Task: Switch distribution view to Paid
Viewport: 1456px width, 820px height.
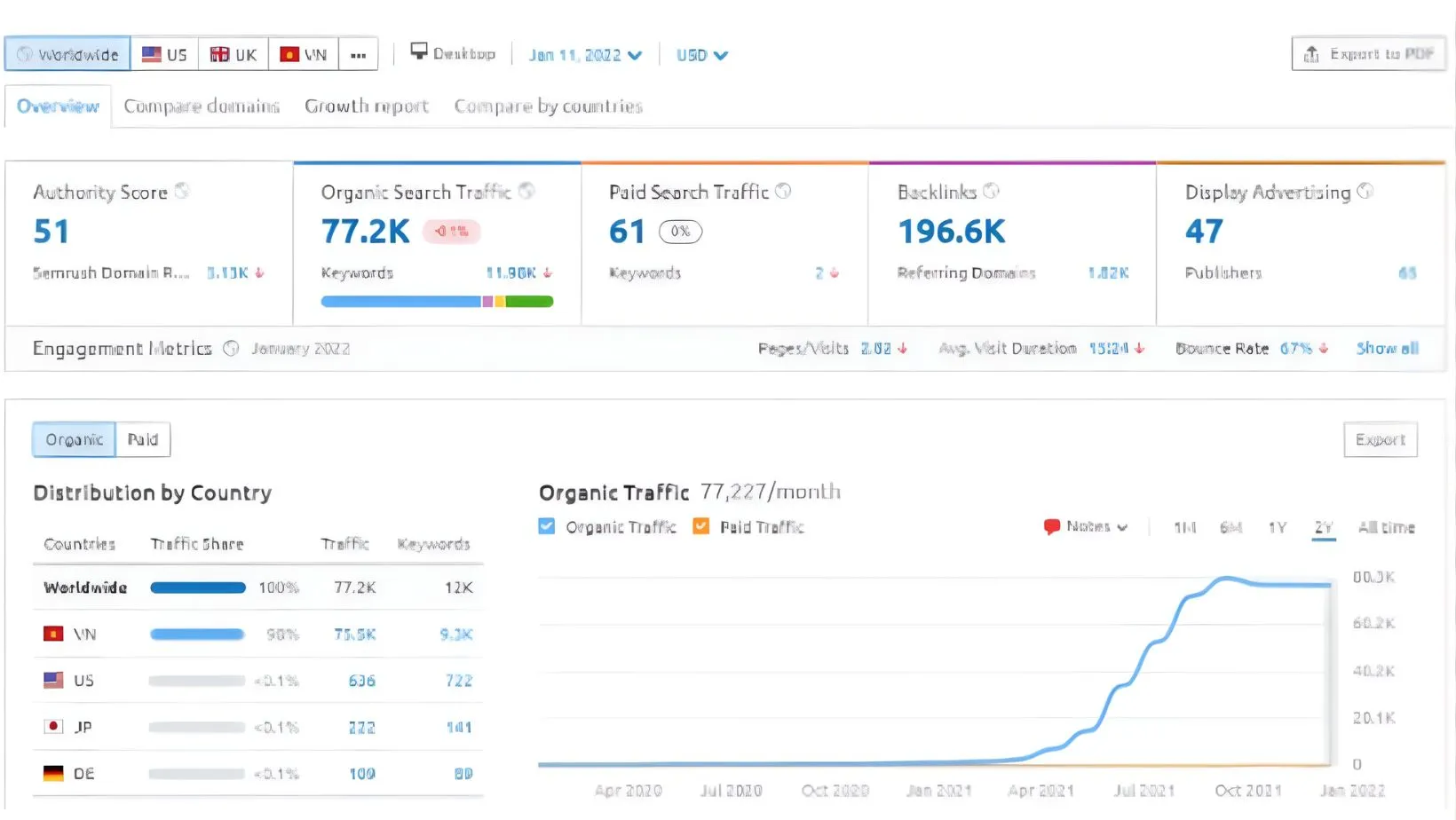Action: [x=142, y=439]
